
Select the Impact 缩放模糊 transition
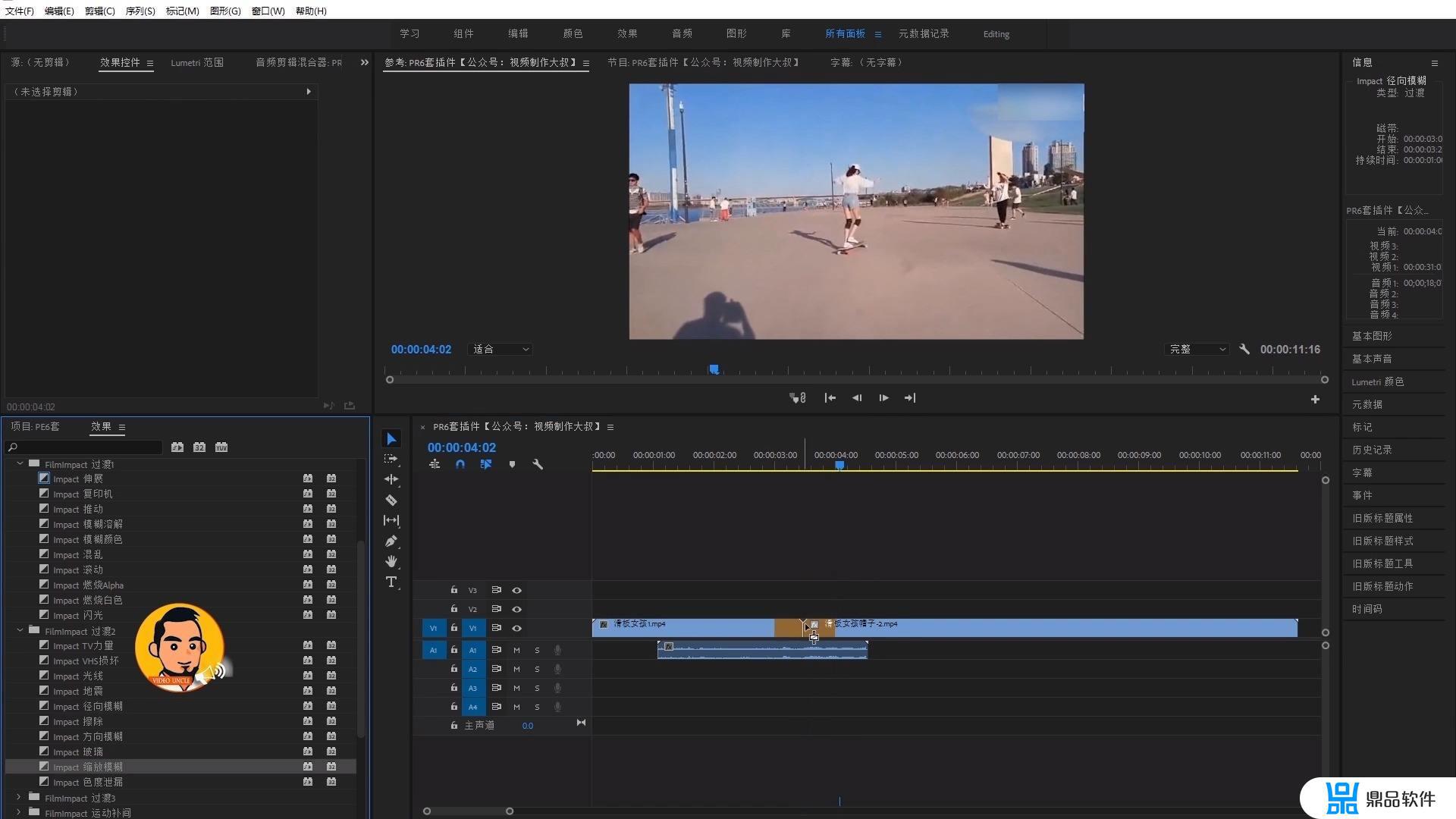click(180, 767)
